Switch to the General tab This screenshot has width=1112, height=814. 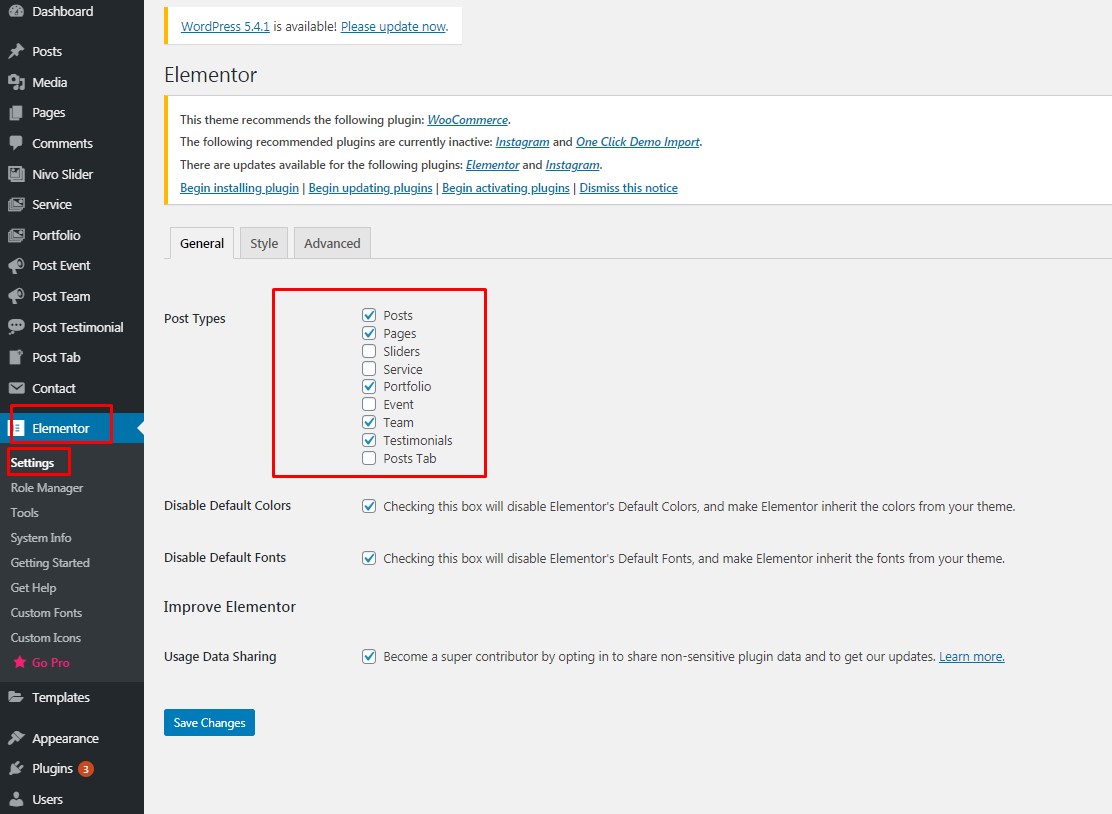[202, 243]
